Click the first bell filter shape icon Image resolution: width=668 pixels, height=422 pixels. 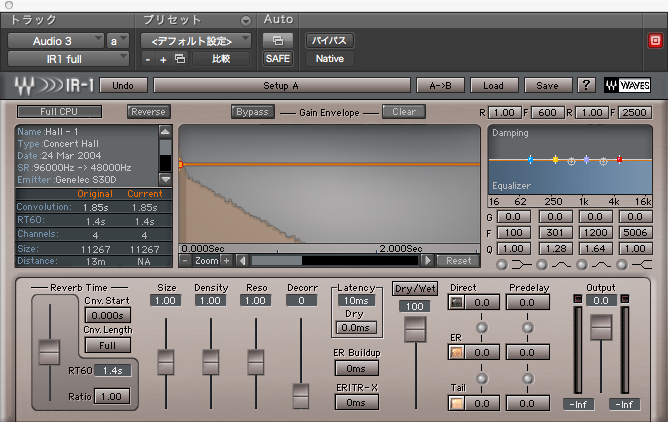coord(561,265)
